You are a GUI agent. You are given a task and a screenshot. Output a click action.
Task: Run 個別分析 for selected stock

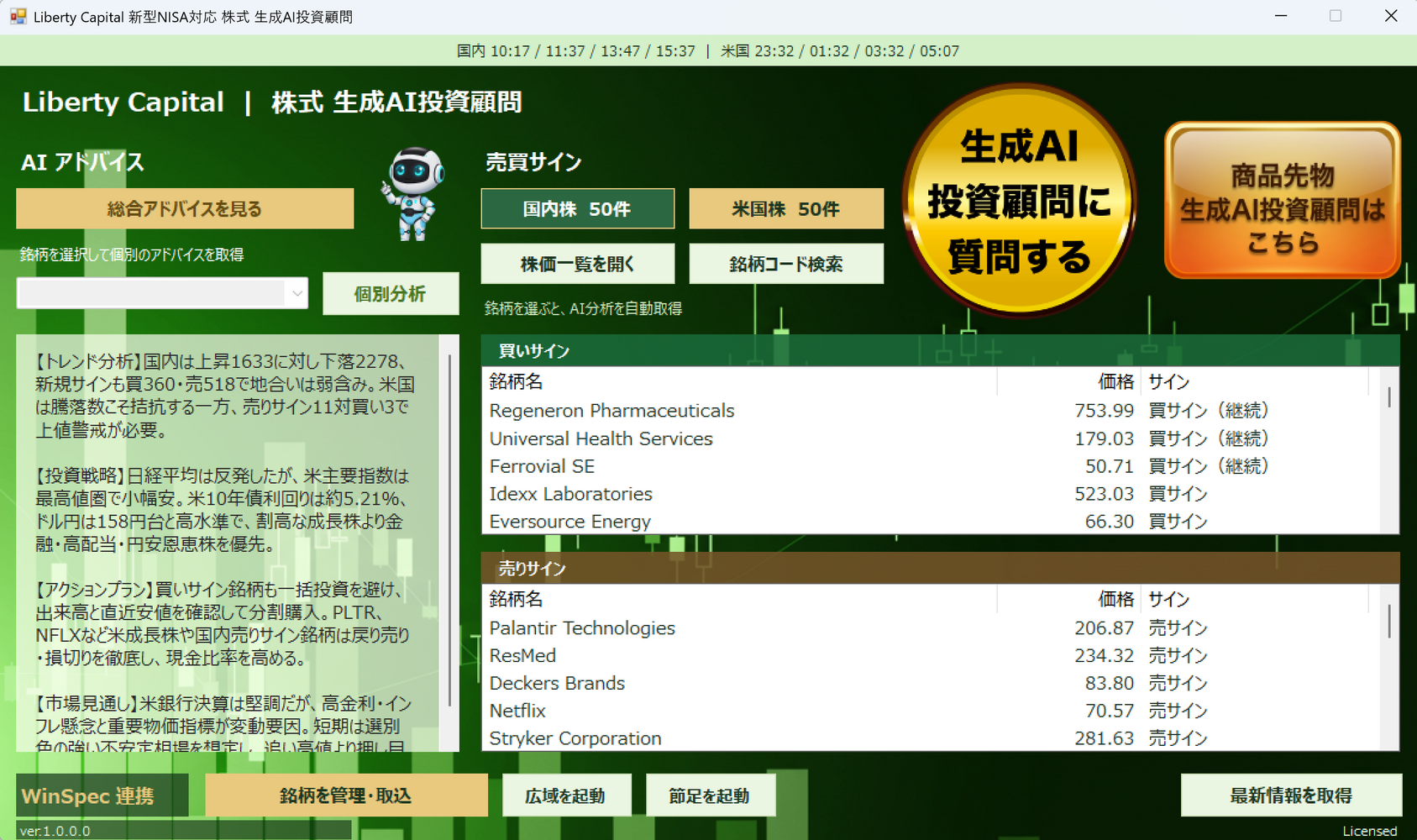coord(391,293)
